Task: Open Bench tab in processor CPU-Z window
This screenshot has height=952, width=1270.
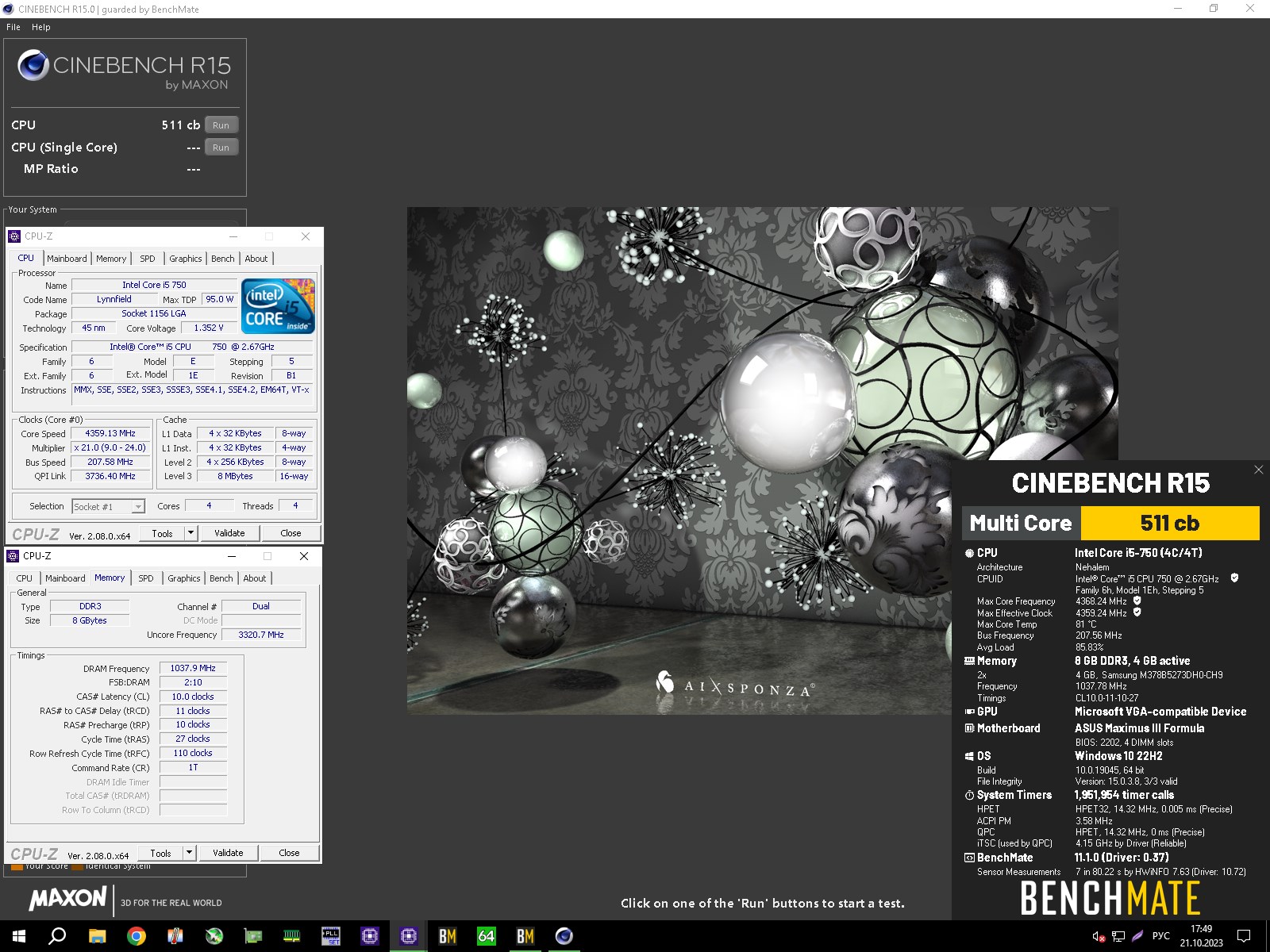Action: pyautogui.click(x=223, y=259)
